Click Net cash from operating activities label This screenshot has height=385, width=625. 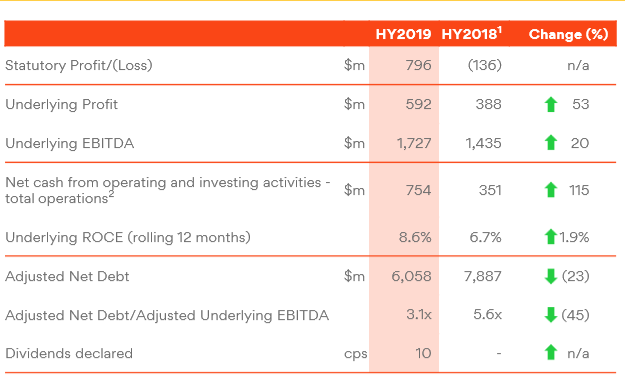click(x=168, y=190)
